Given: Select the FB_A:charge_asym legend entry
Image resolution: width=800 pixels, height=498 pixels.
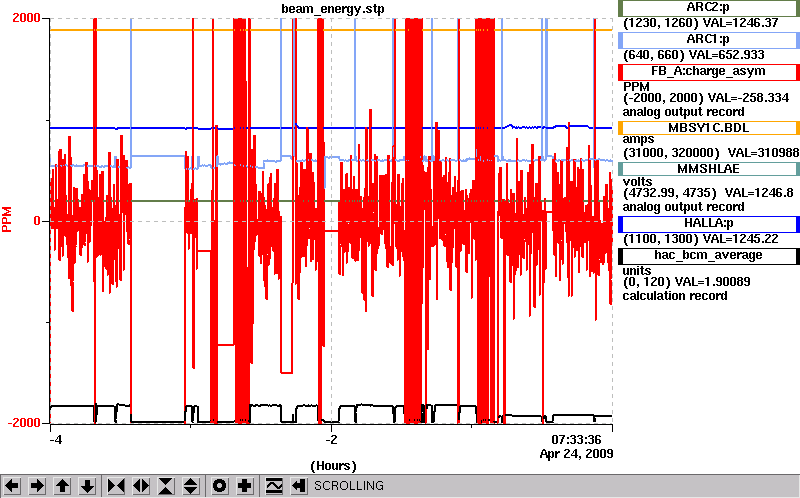Looking at the screenshot, I should pyautogui.click(x=708, y=71).
